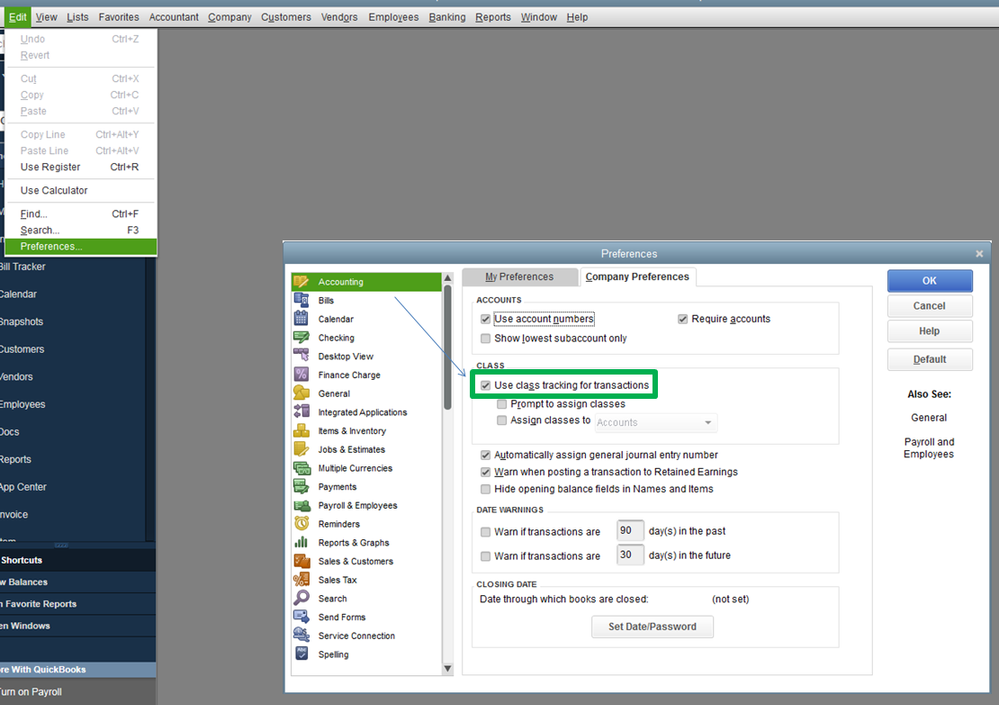
Task: Click the Finance Charge percent icon
Action: 301,374
